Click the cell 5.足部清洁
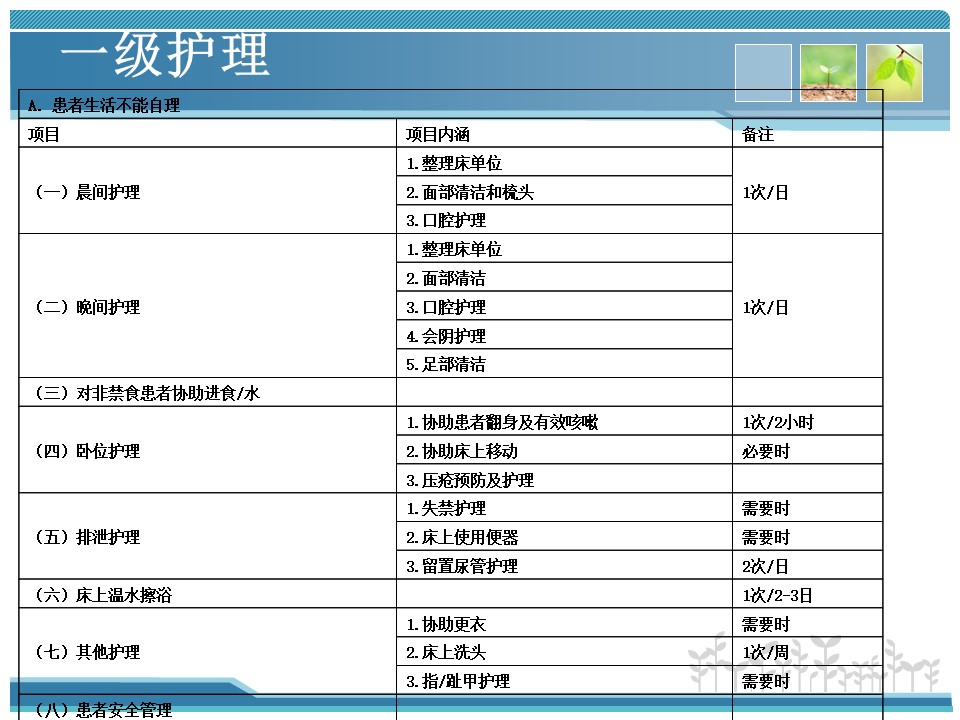Image resolution: width=960 pixels, height=720 pixels. [x=564, y=364]
